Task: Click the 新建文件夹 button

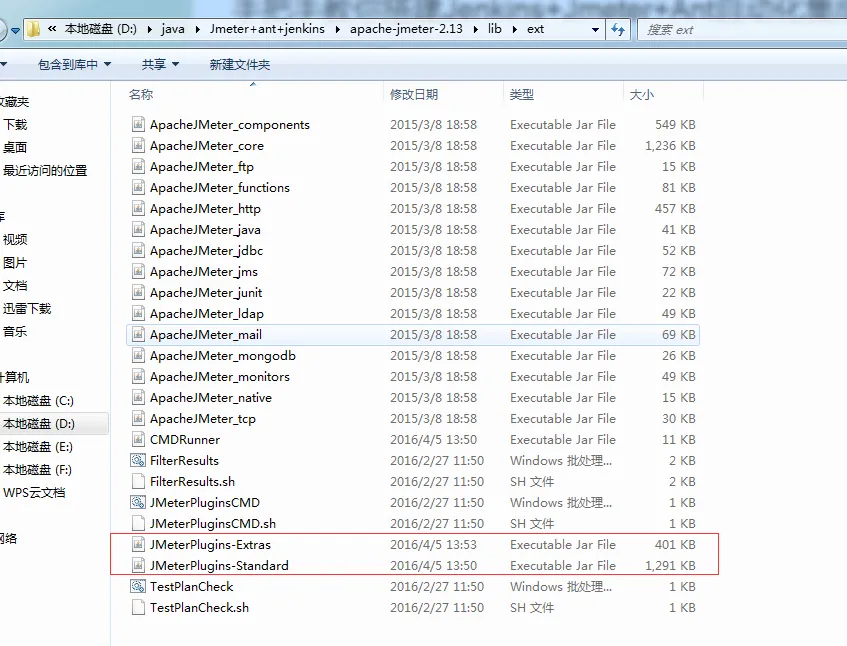Action: (x=240, y=64)
